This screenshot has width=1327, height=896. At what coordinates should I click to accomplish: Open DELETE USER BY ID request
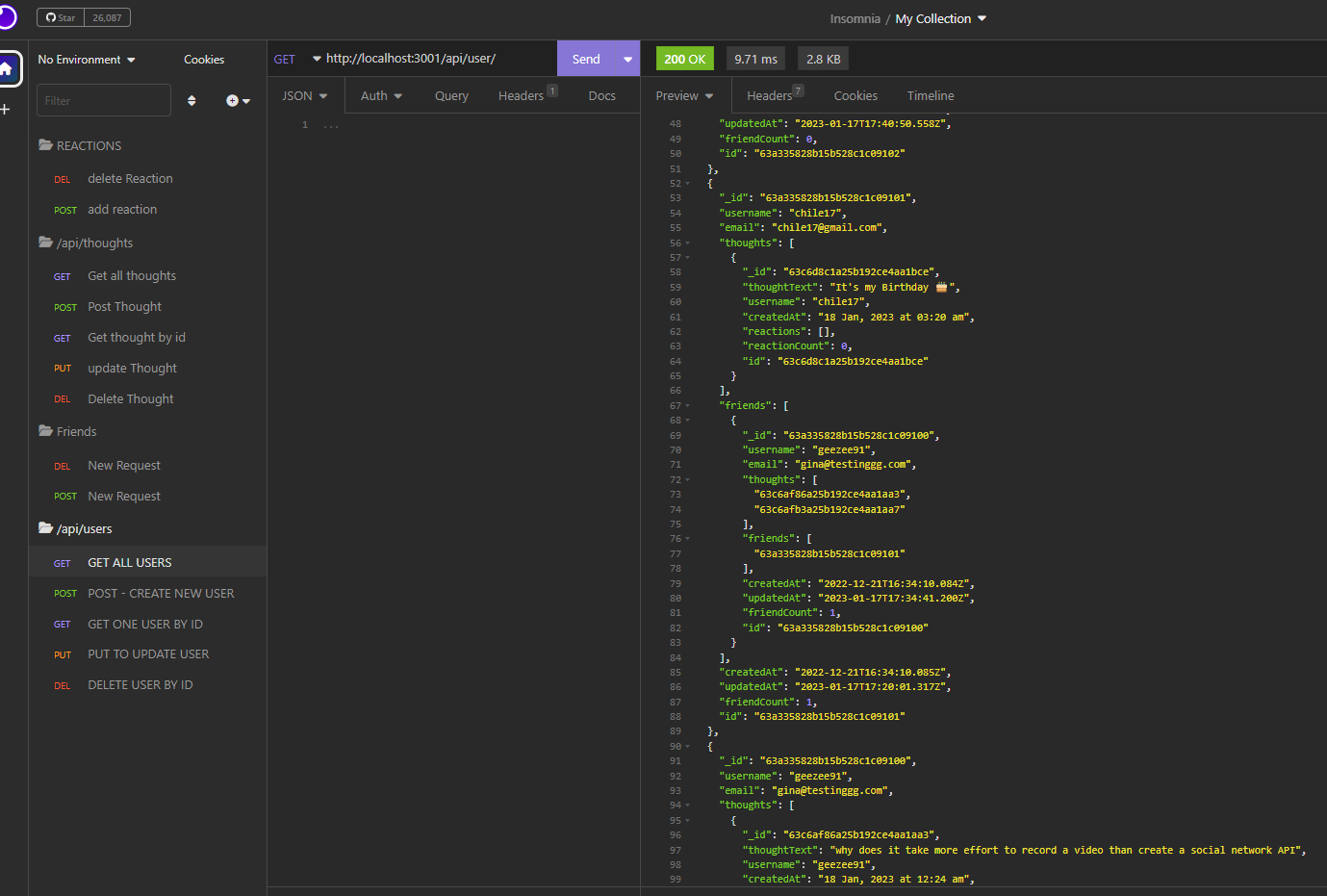pyautogui.click(x=148, y=685)
